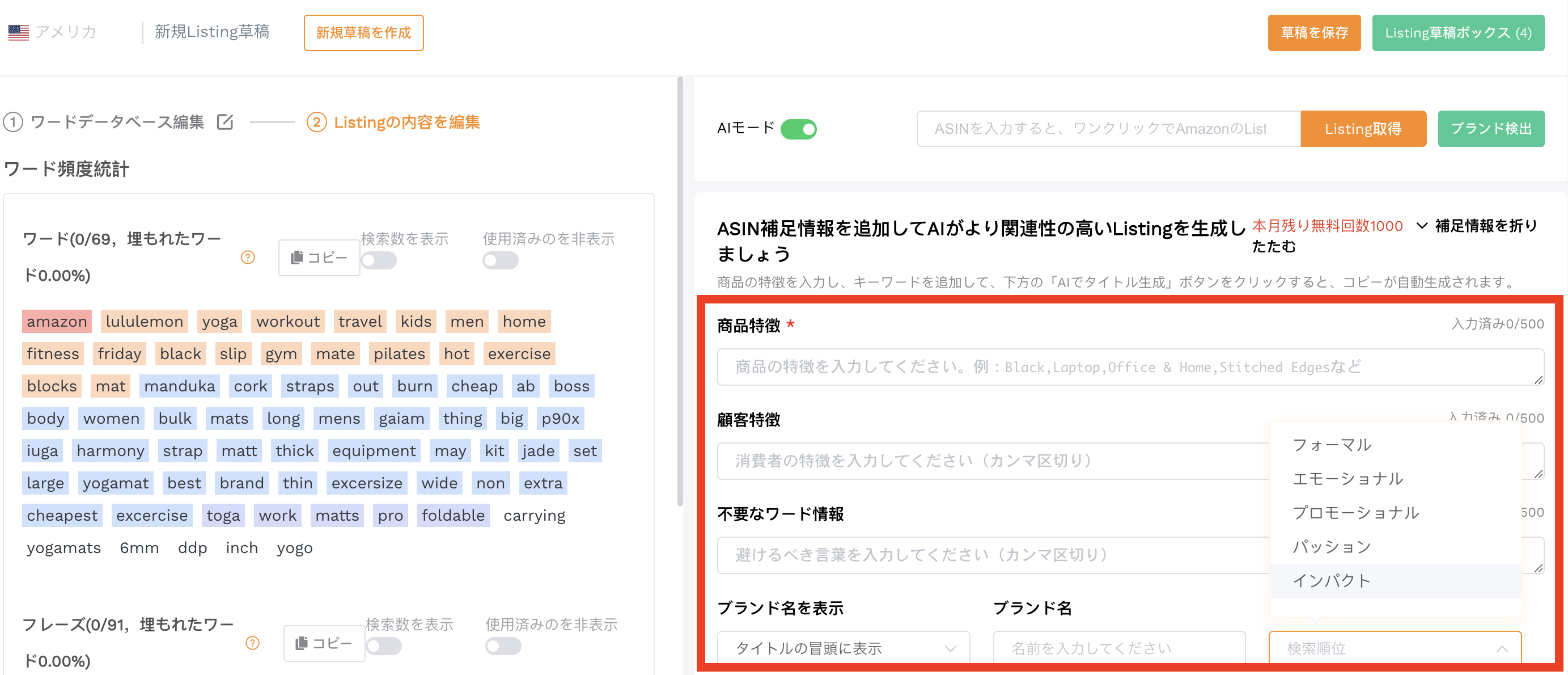Click the yogo word
This screenshot has height=675, width=1568.
(295, 548)
